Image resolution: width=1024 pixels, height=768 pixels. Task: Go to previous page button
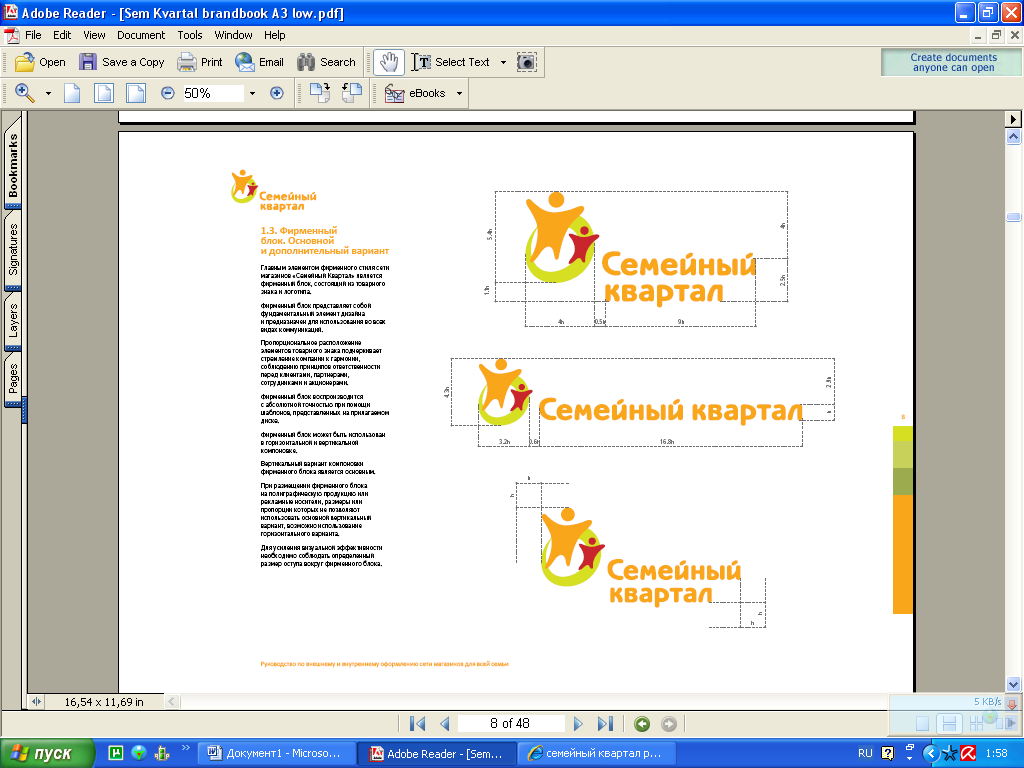[445, 724]
